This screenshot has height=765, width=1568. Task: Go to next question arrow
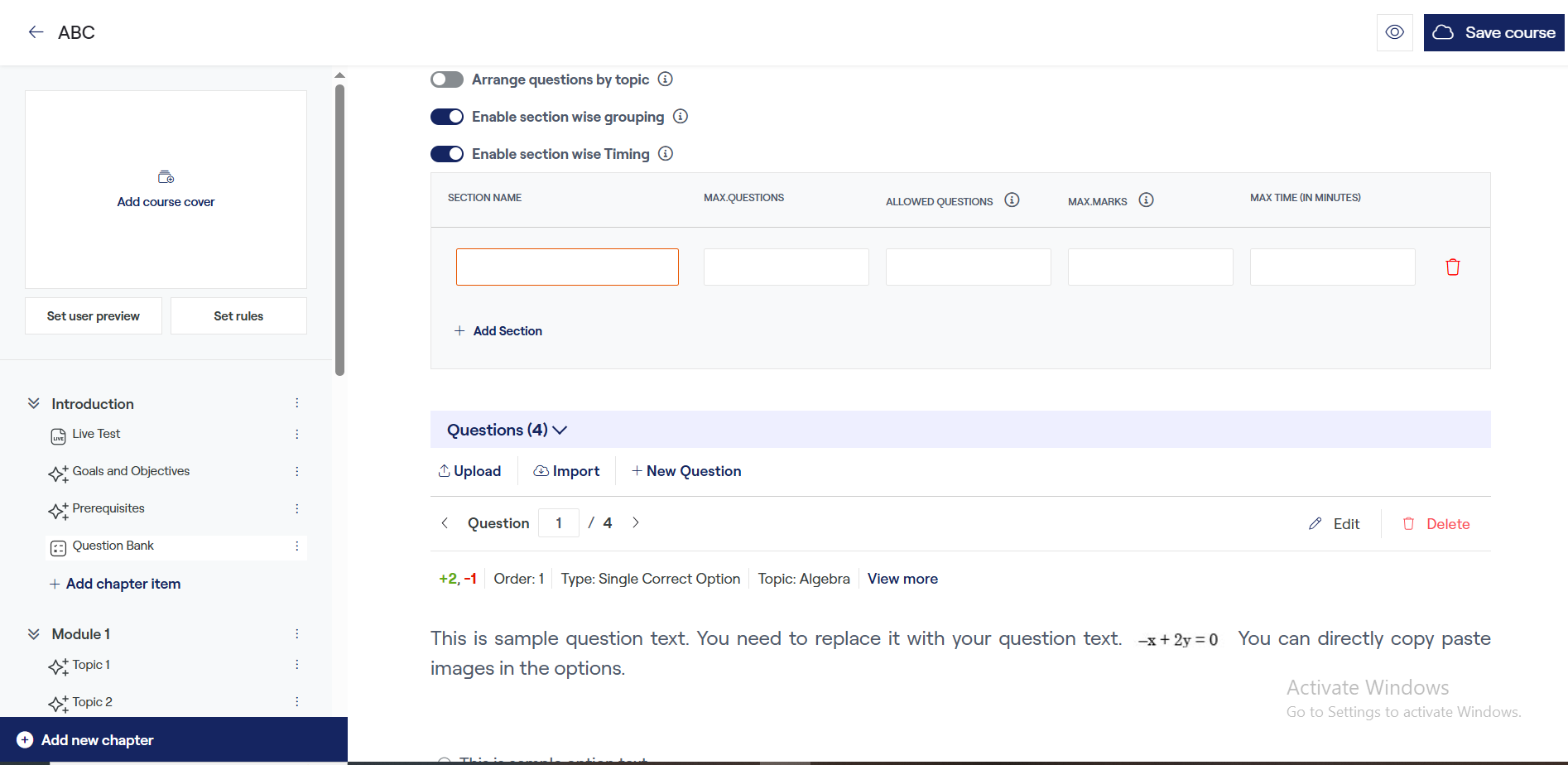(x=635, y=522)
